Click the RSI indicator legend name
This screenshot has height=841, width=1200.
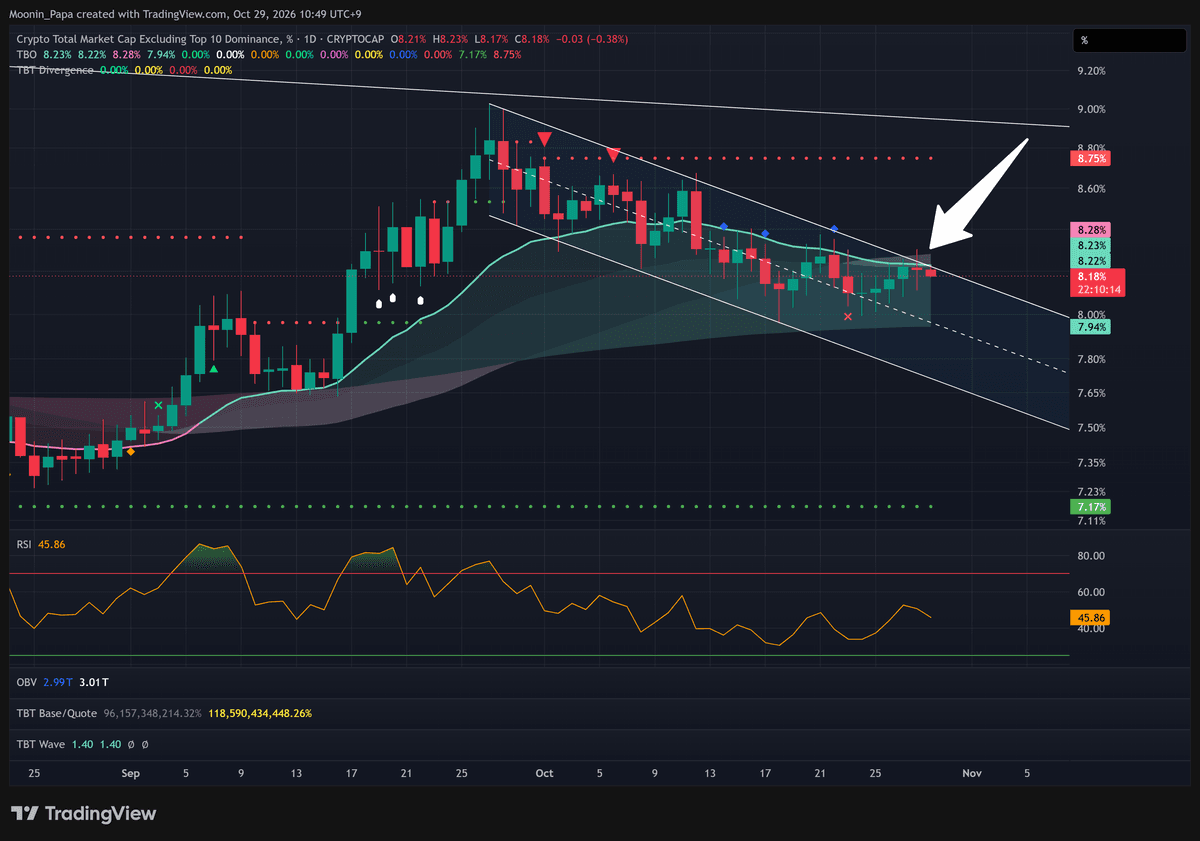[x=24, y=544]
